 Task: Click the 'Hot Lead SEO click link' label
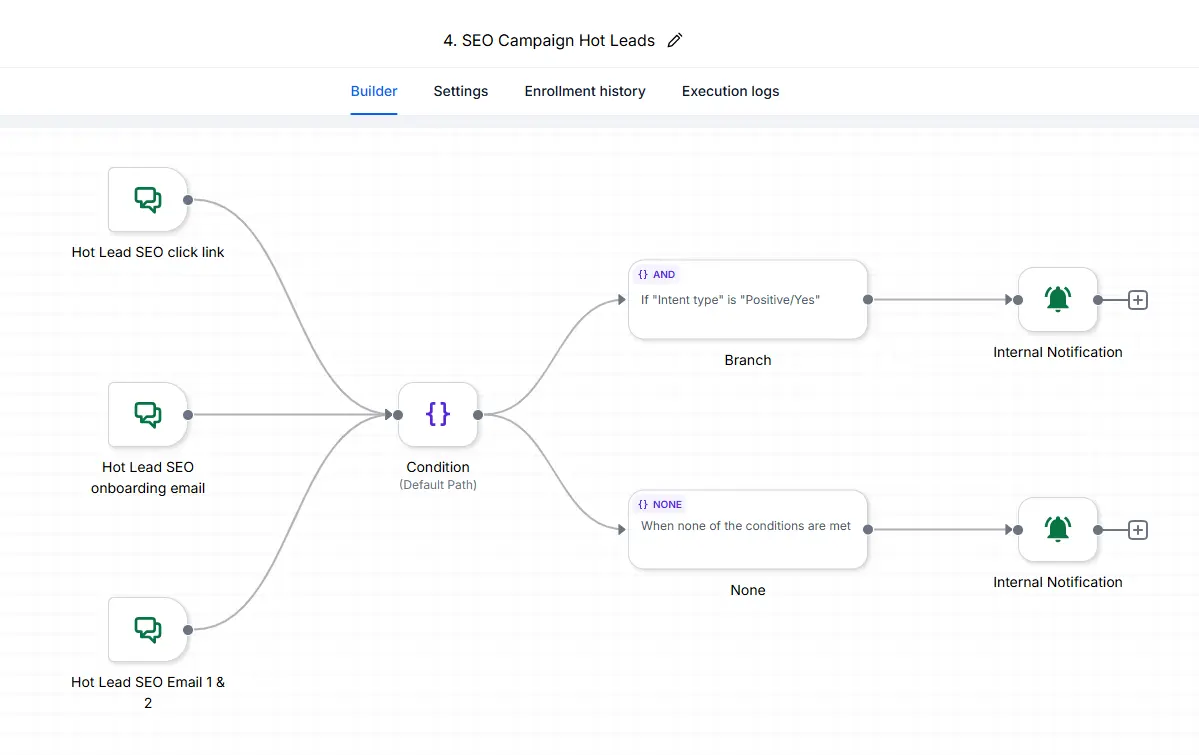click(148, 252)
